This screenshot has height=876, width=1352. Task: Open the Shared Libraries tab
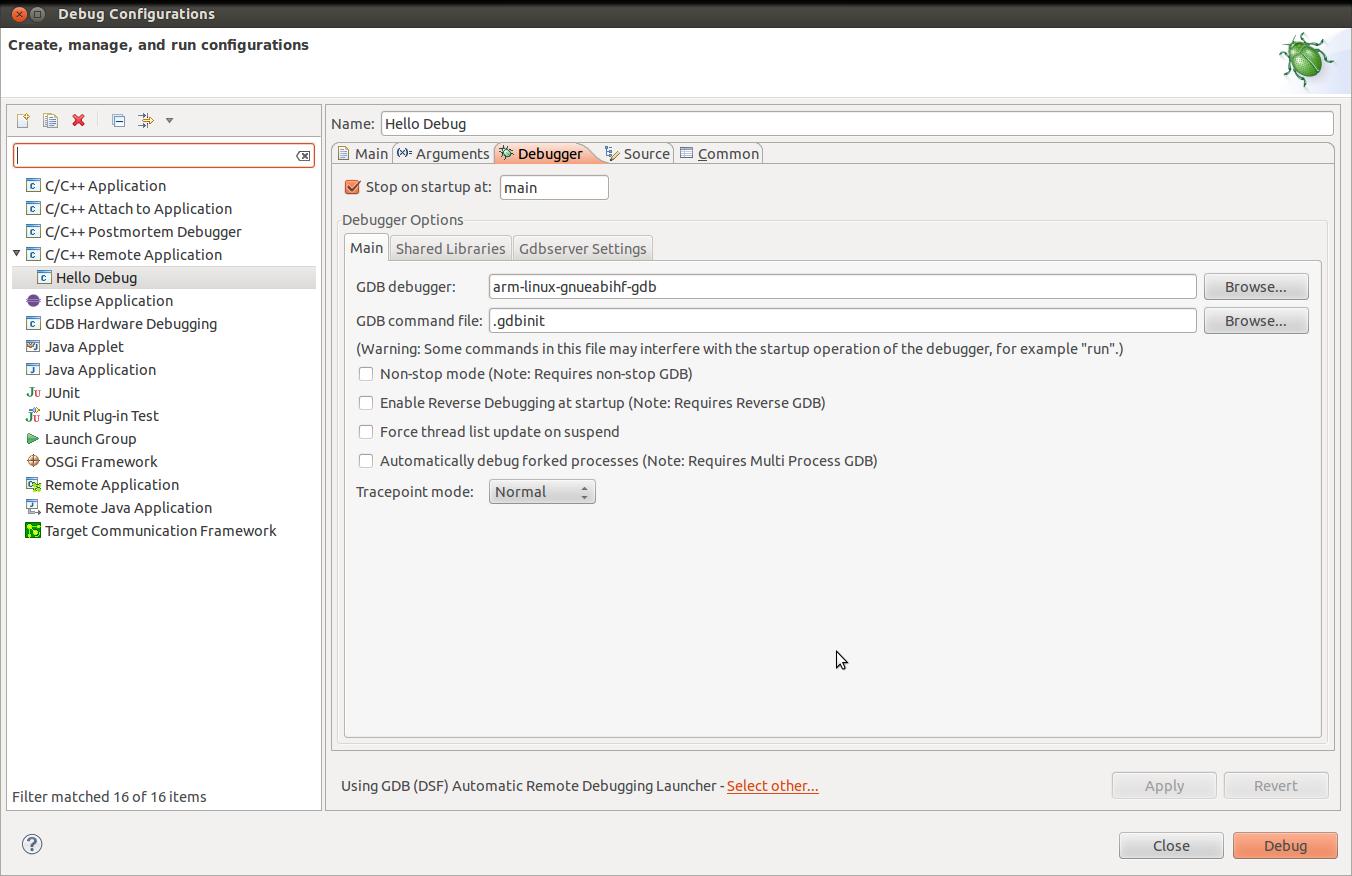(450, 249)
